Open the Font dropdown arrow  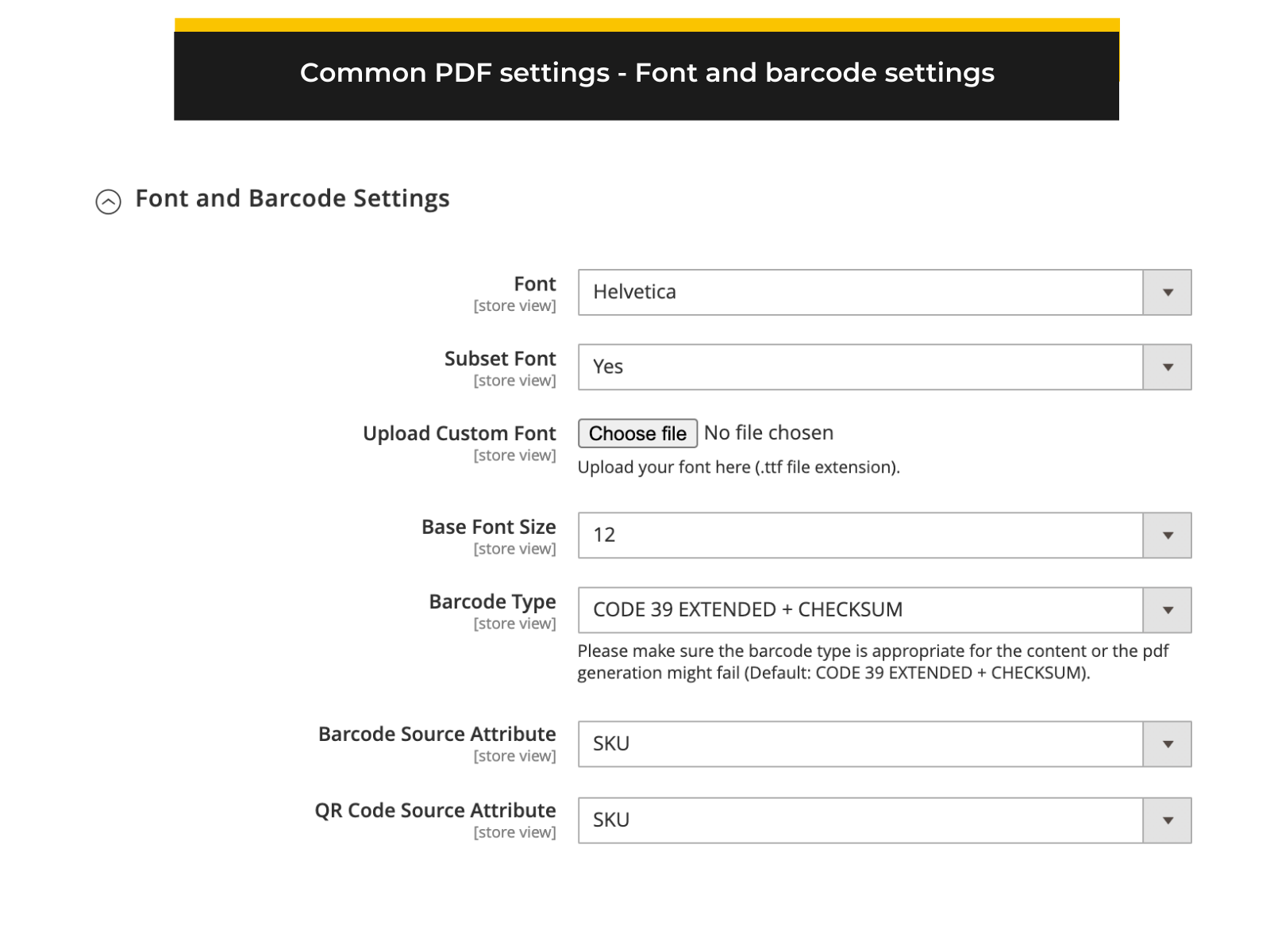coord(1167,292)
